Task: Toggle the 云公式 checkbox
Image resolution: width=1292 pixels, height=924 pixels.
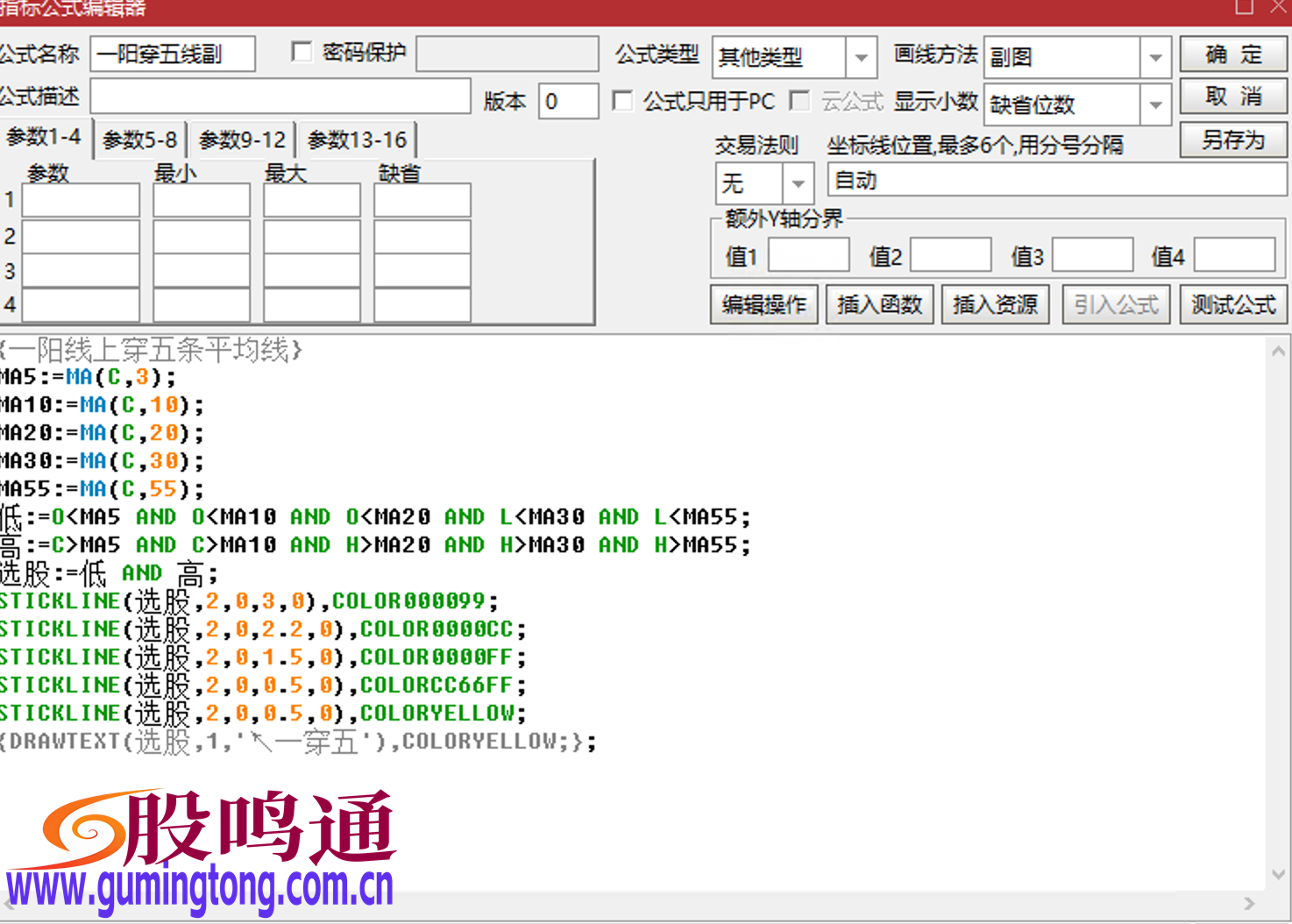Action: pos(800,101)
